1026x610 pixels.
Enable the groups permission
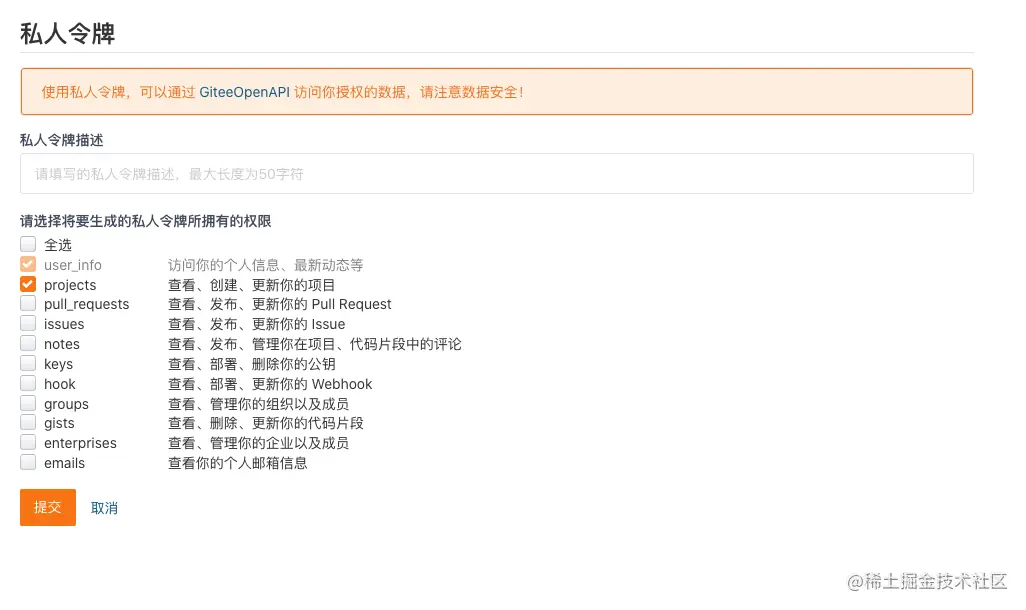(27, 404)
